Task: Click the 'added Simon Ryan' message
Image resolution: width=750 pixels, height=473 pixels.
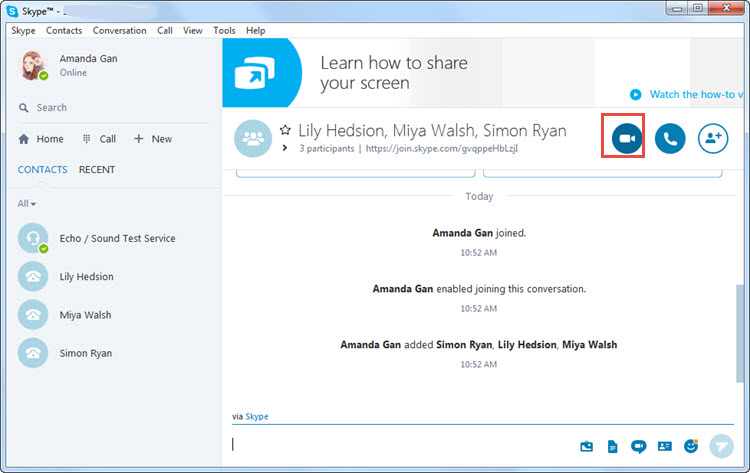Action: tap(478, 345)
